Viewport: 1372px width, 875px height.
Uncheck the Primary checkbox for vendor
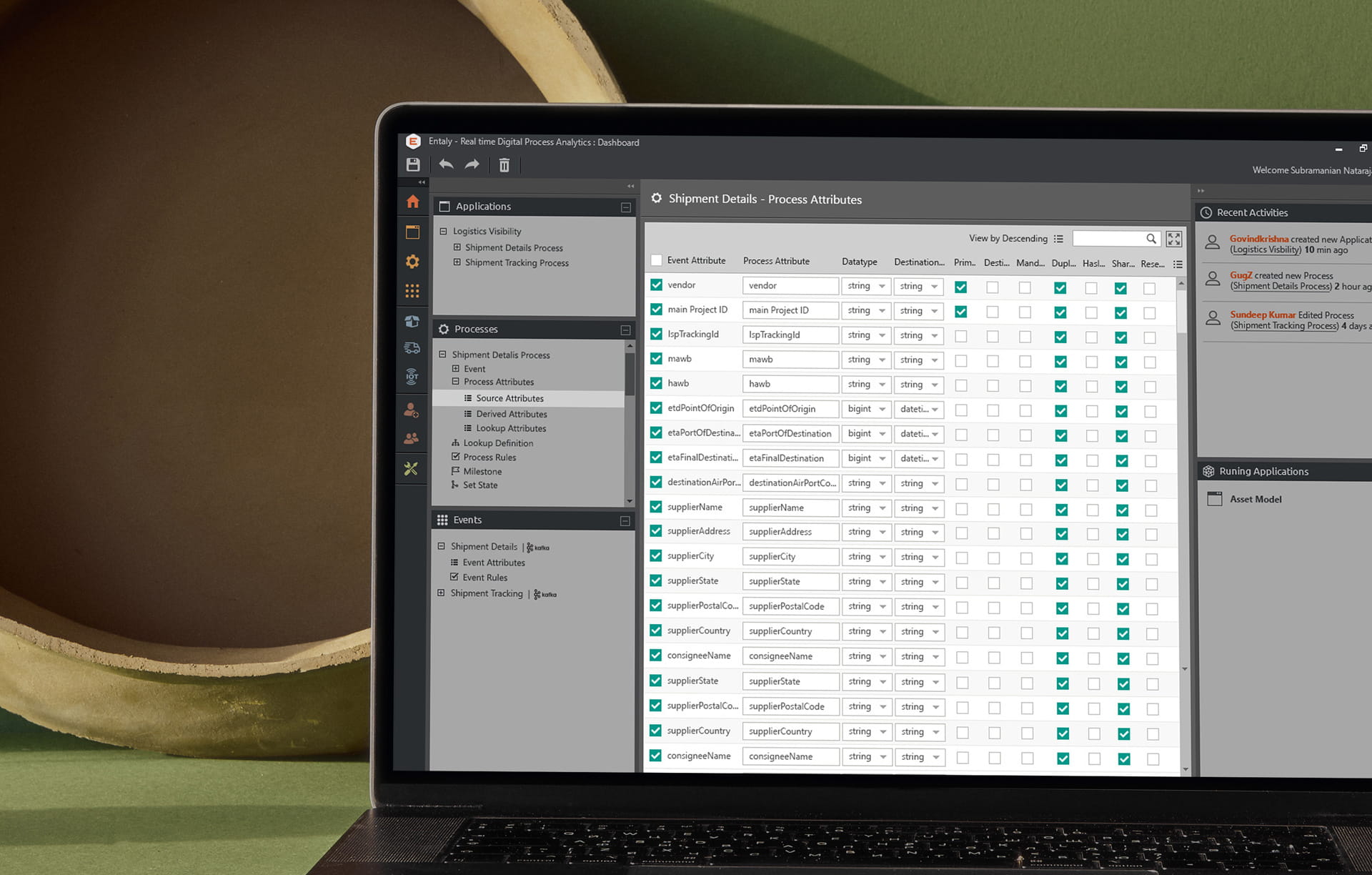pyautogui.click(x=961, y=287)
